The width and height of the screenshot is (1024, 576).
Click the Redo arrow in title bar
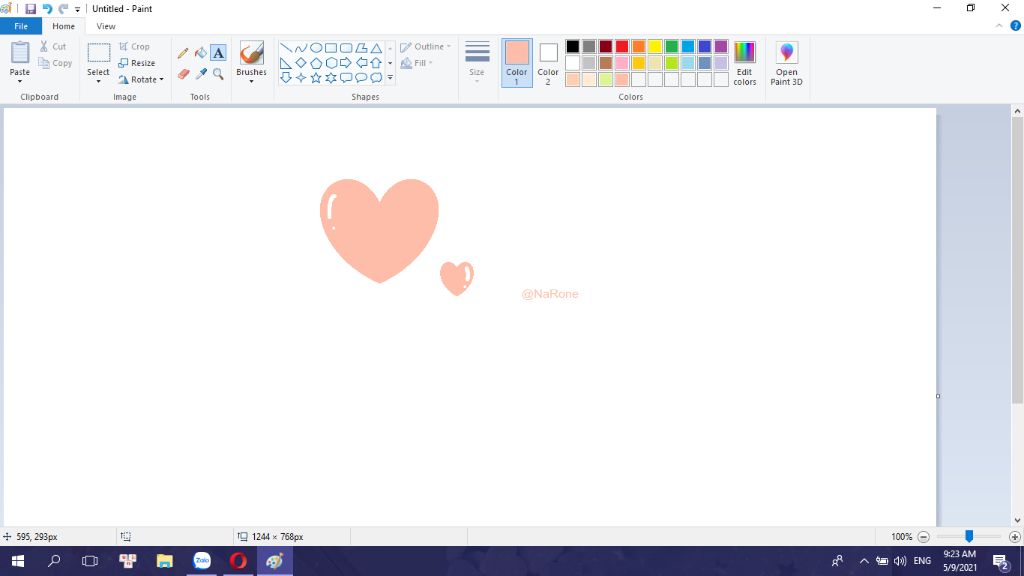(63, 8)
